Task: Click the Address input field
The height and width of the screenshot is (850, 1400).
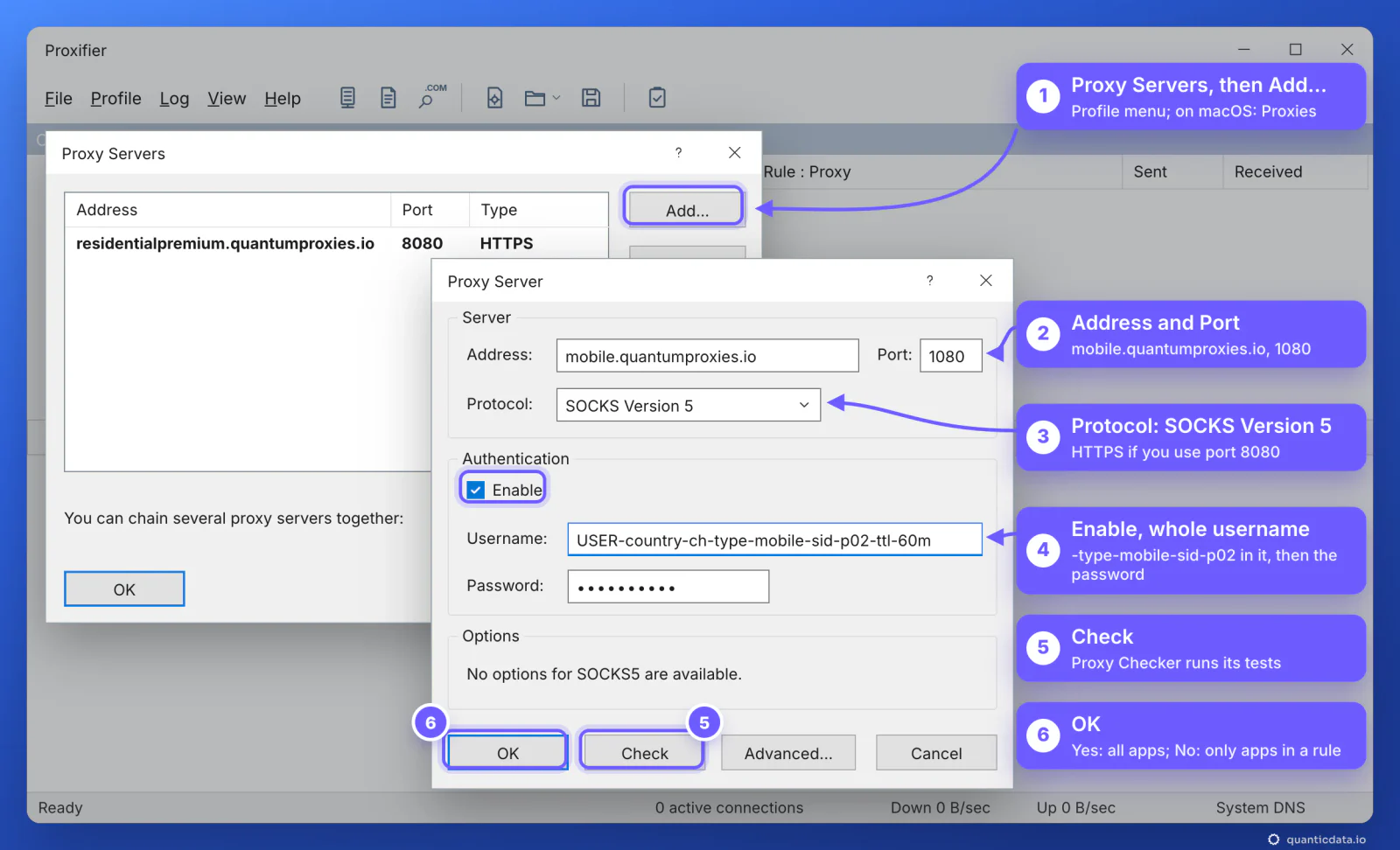Action: 707,356
